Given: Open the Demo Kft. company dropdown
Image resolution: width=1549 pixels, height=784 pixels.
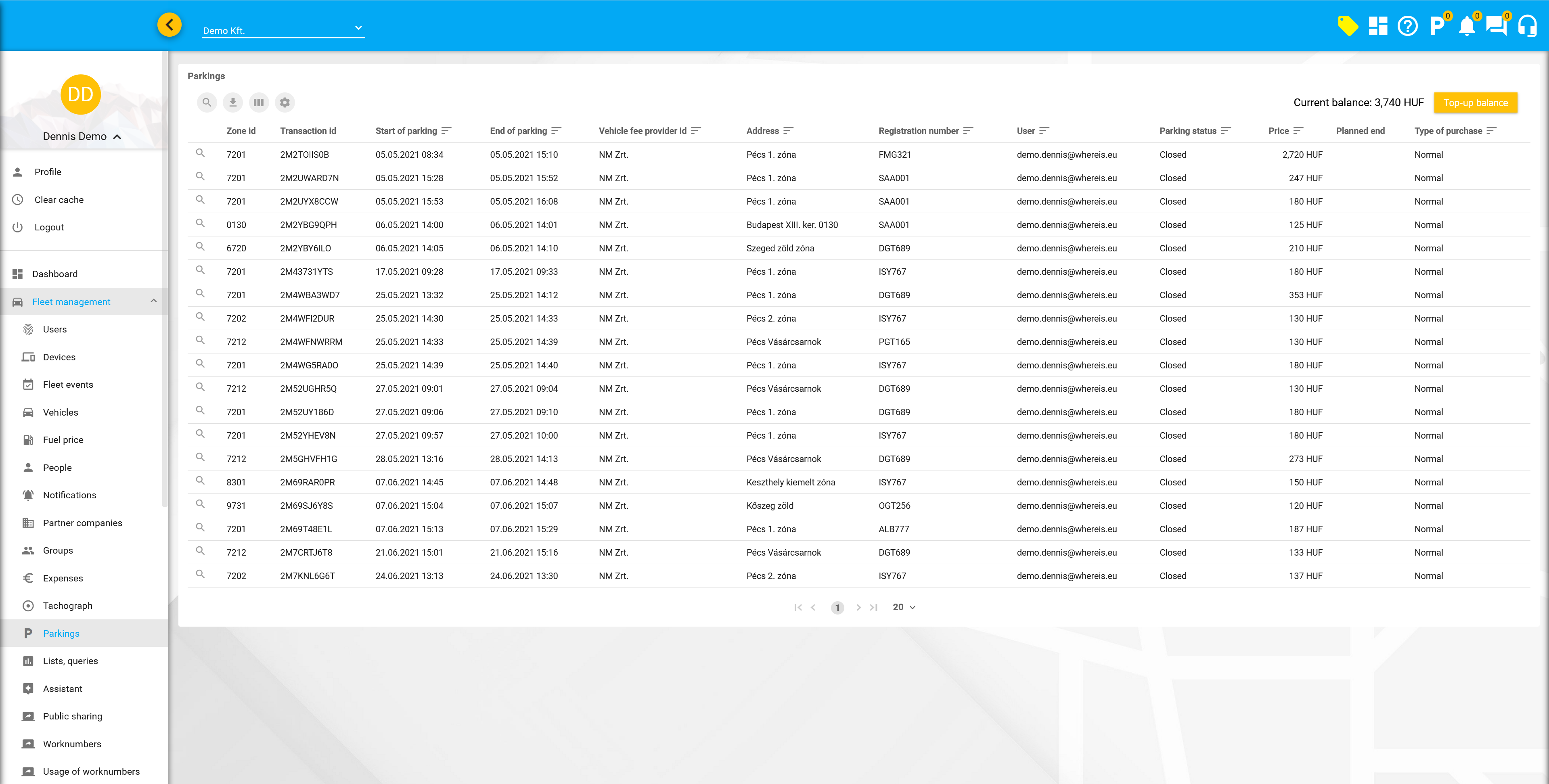Looking at the screenshot, I should [283, 30].
